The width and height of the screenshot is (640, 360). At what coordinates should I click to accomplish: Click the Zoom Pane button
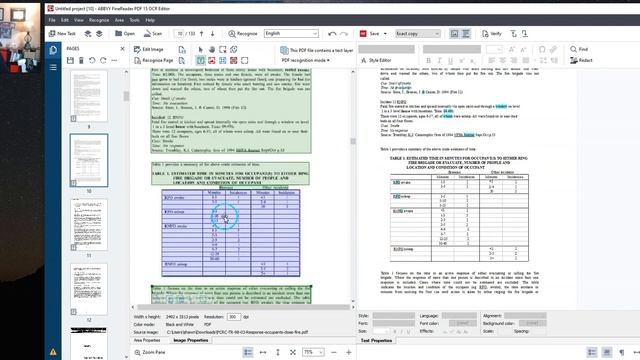tap(150, 352)
